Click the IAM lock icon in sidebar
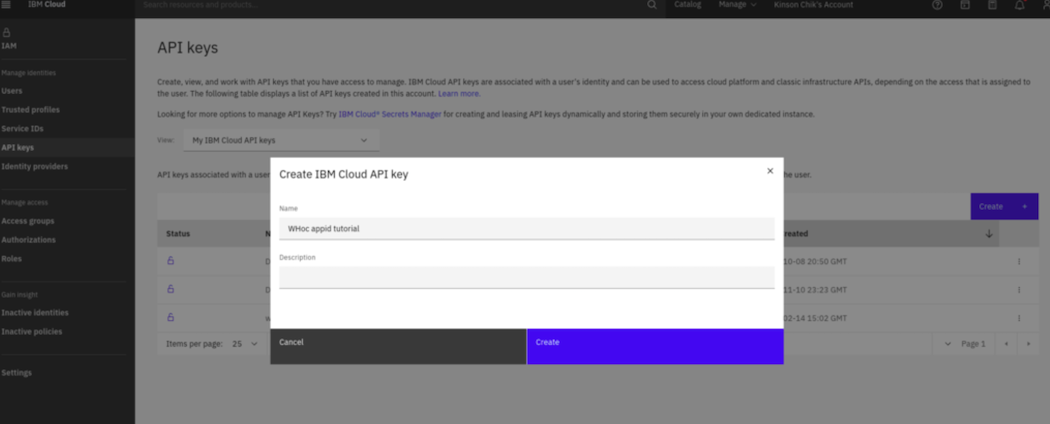 click(x=7, y=32)
